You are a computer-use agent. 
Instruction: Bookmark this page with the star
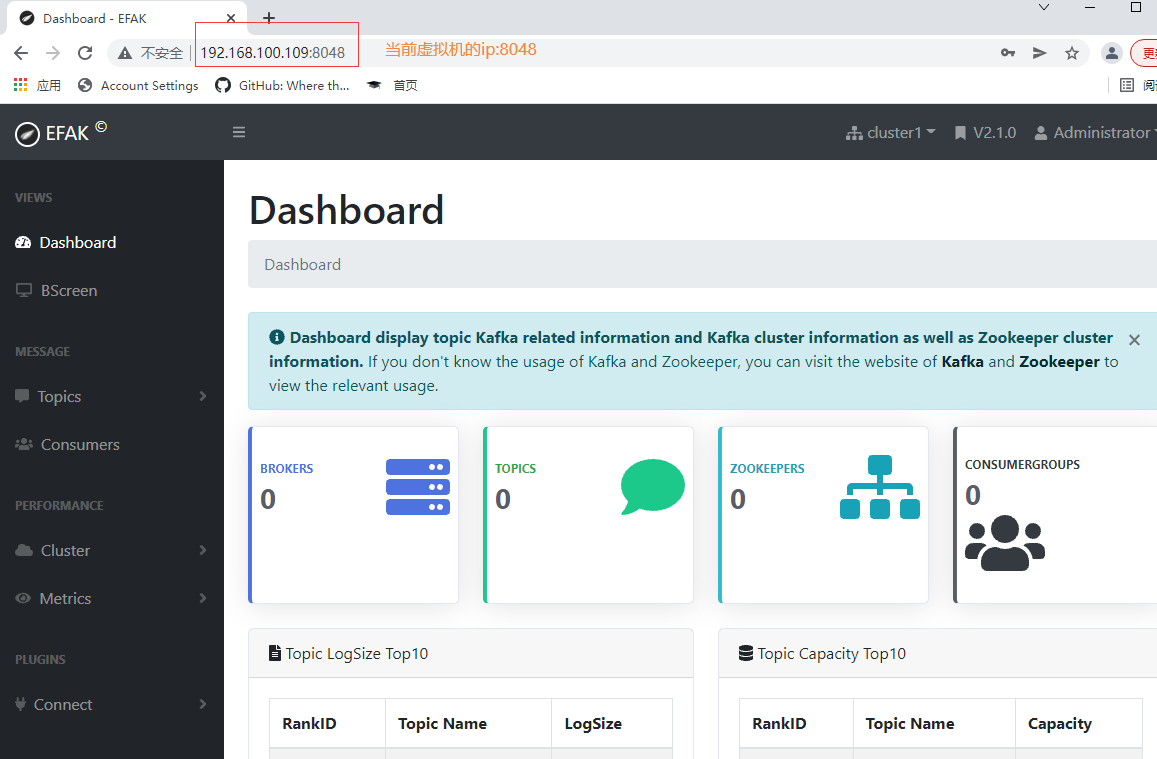(x=1072, y=52)
